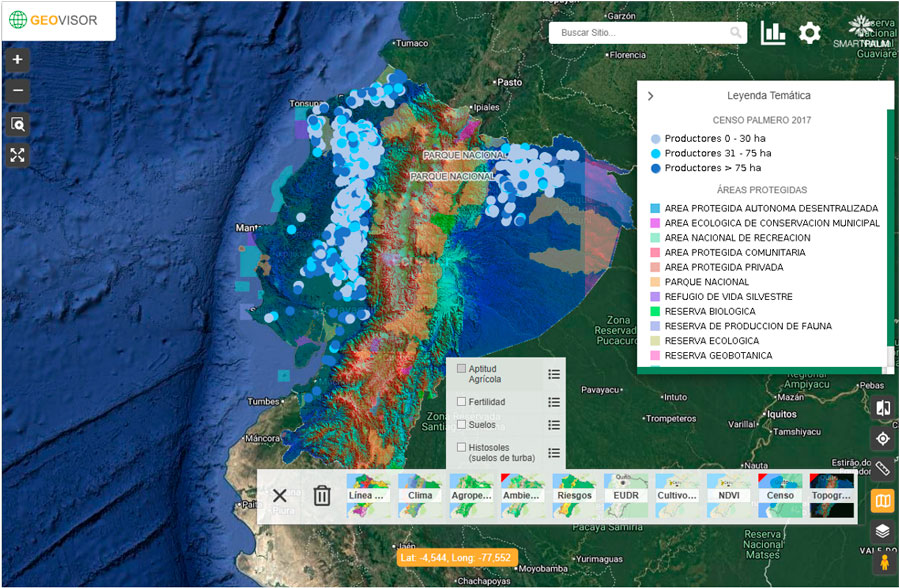Open the statistics bar chart icon
Image resolution: width=900 pixels, height=588 pixels.
coord(773,33)
